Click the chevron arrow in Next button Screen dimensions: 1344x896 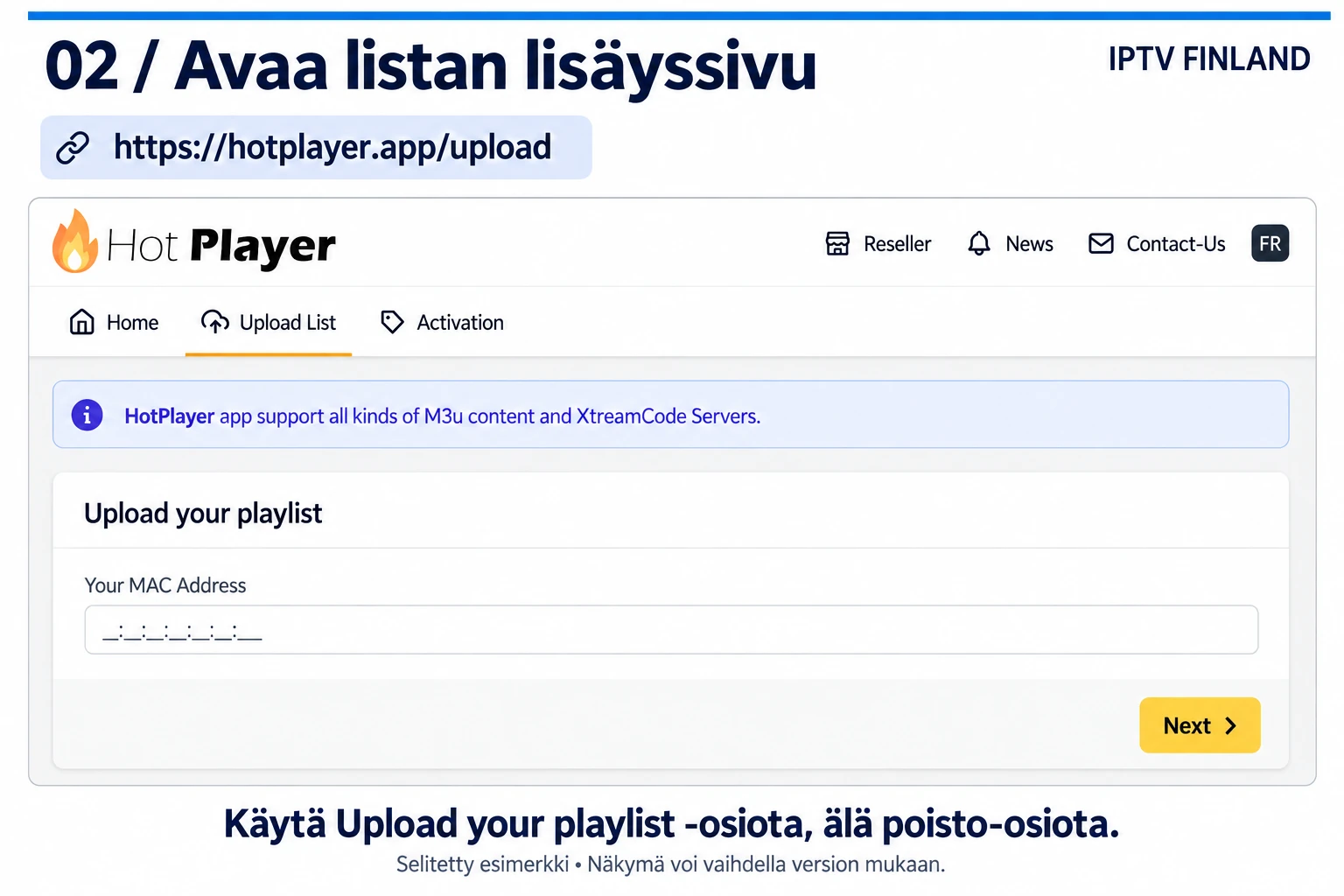click(x=1230, y=725)
